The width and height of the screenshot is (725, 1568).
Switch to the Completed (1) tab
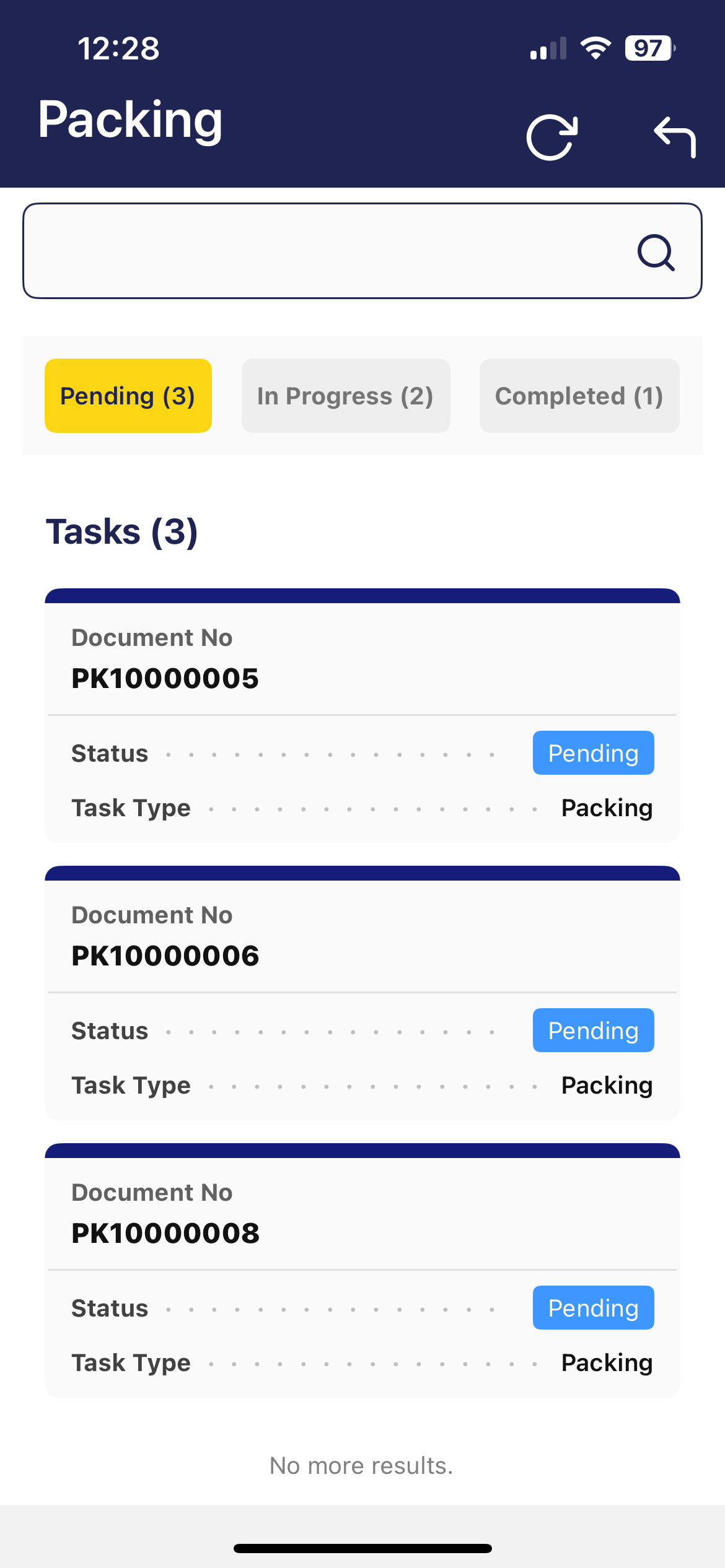coord(579,396)
